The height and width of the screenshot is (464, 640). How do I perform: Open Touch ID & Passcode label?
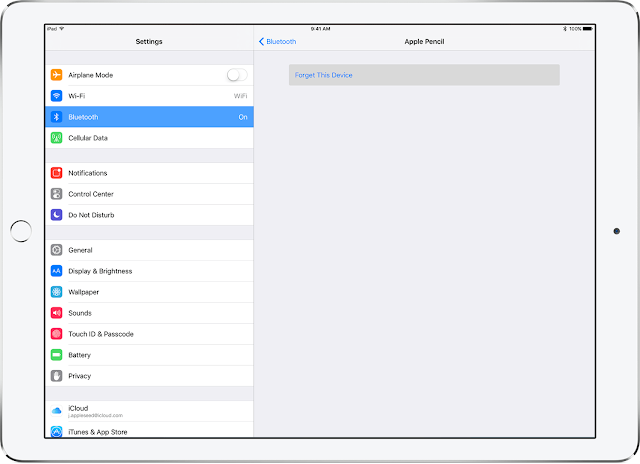coord(101,334)
